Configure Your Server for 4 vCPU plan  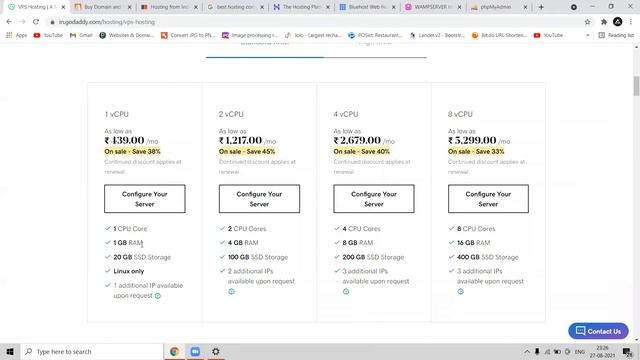coord(374,199)
